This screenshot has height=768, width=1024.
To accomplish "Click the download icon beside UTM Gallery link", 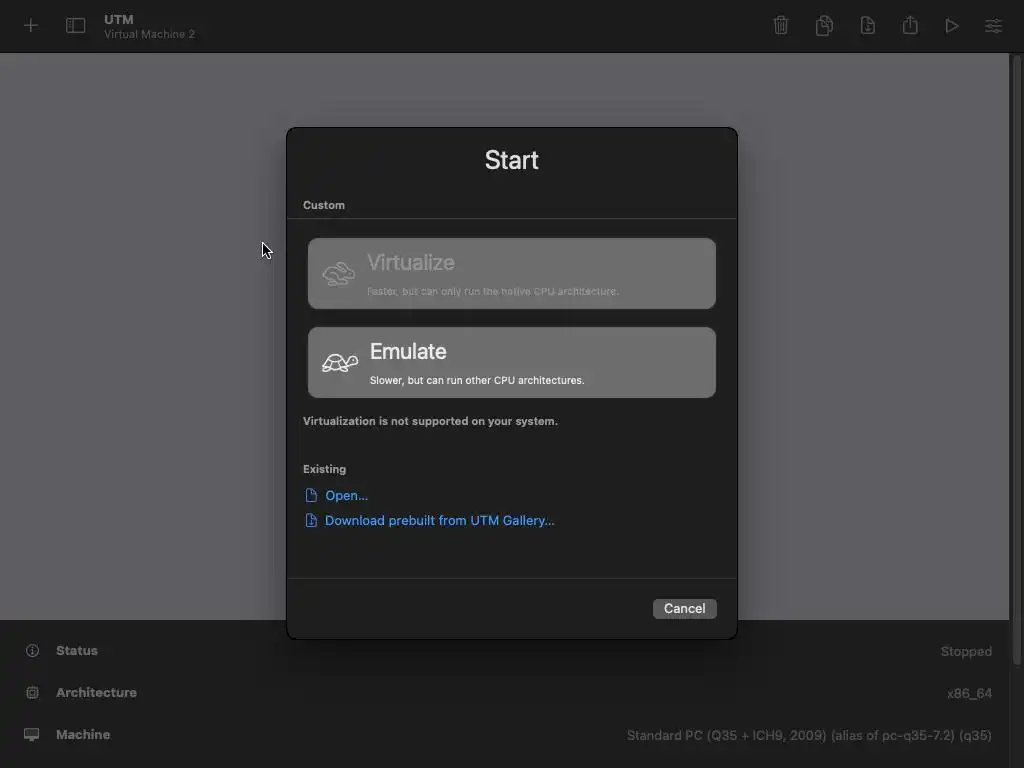I will click(311, 520).
